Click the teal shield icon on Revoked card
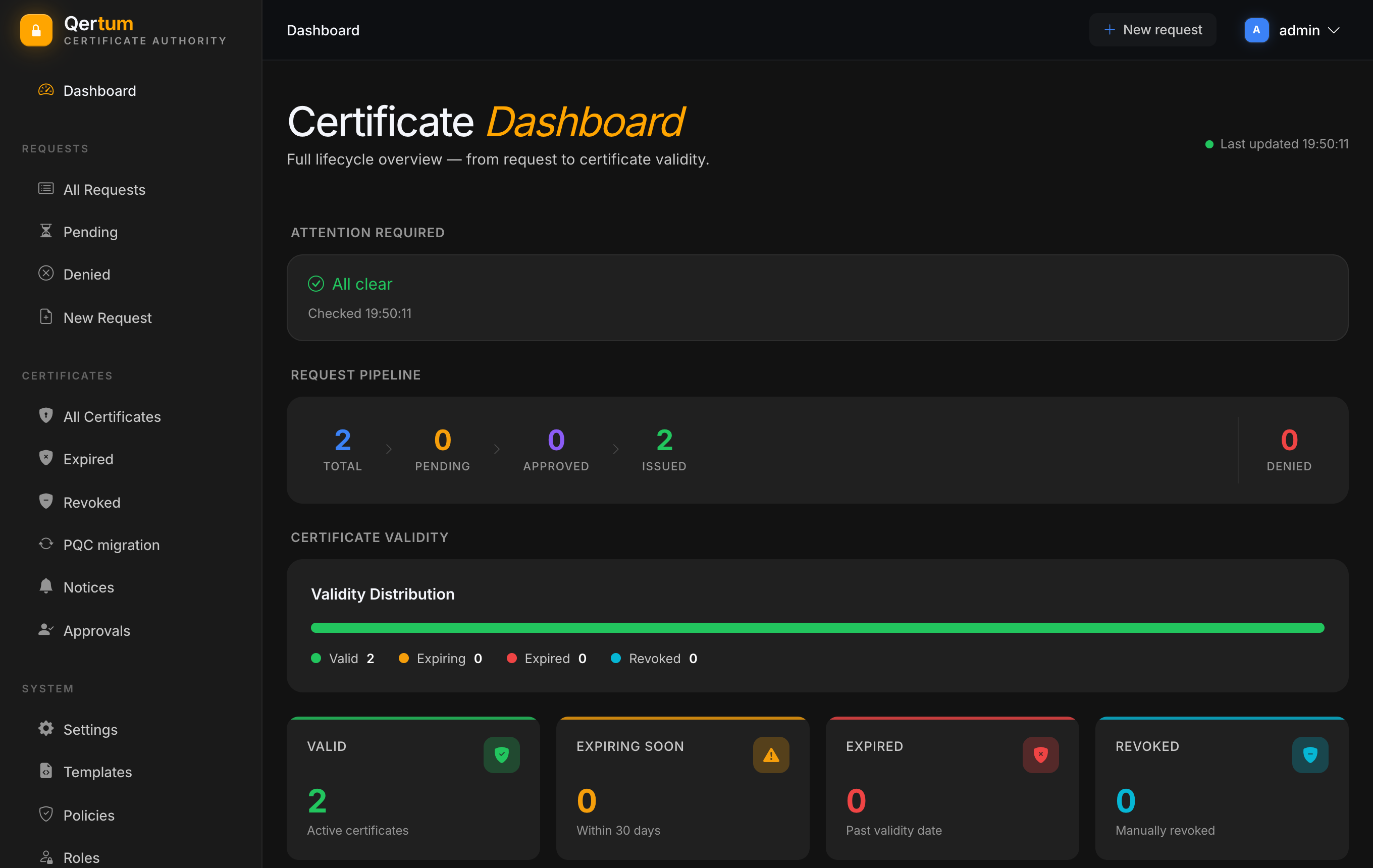 click(x=1310, y=755)
